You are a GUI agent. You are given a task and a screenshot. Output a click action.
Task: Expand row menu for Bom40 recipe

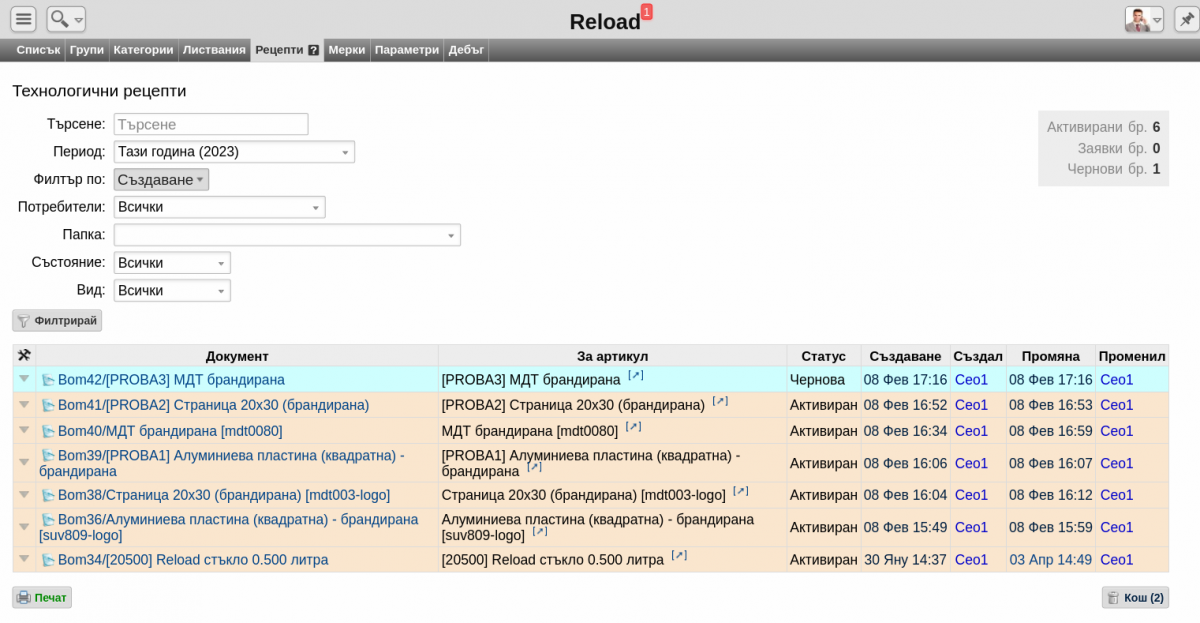(x=24, y=431)
